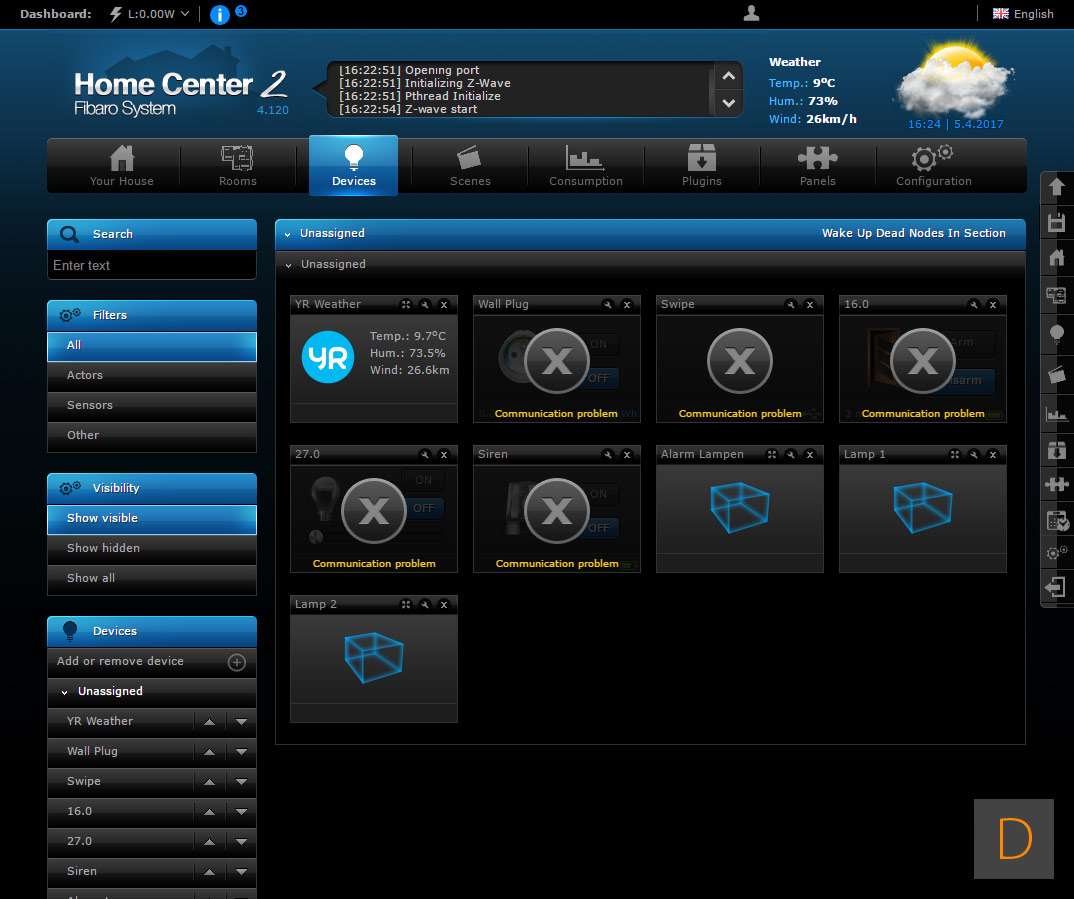Click the sidebar rooms floorplan icon

point(1056,296)
